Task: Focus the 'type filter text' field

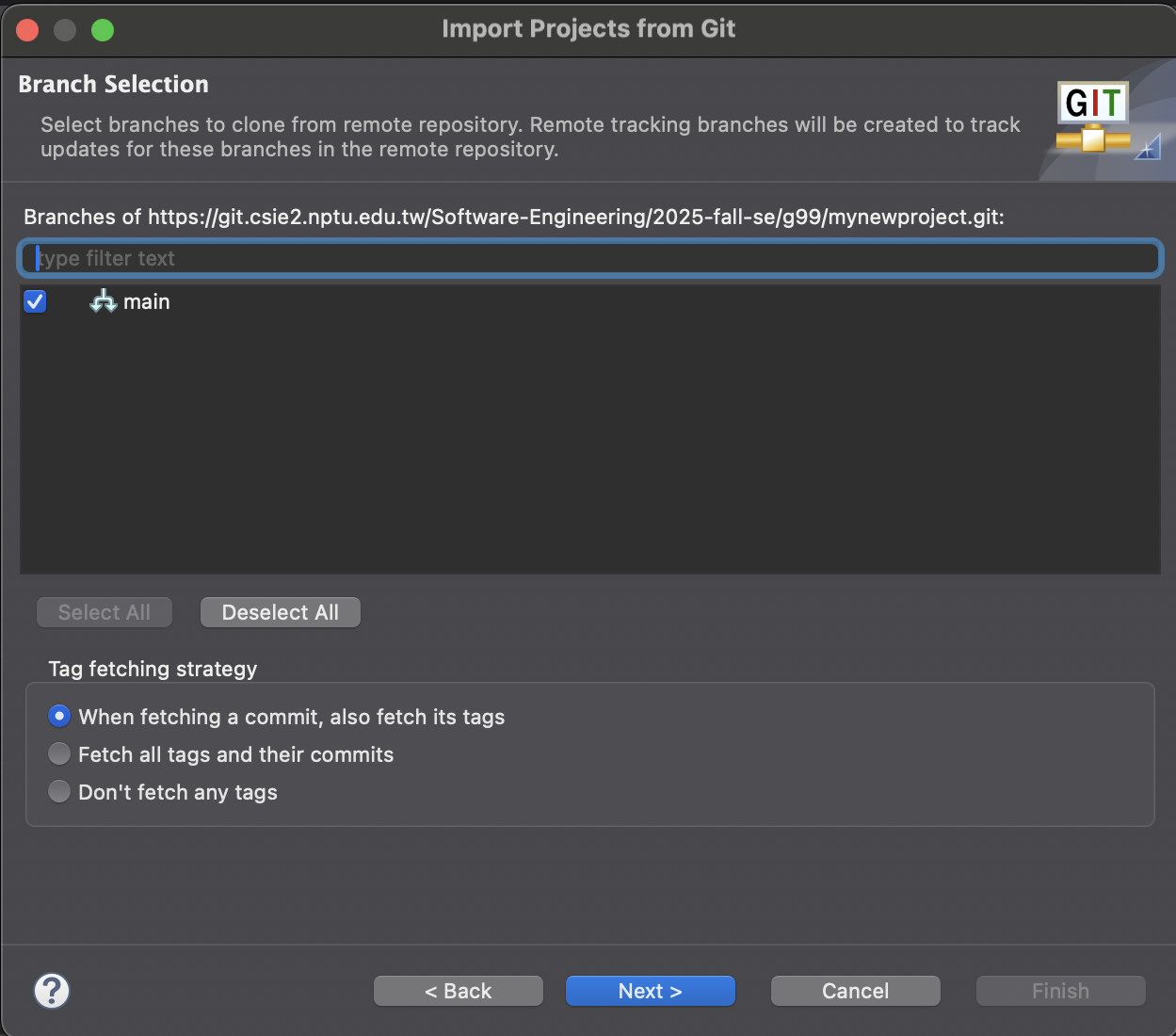Action: tap(589, 258)
